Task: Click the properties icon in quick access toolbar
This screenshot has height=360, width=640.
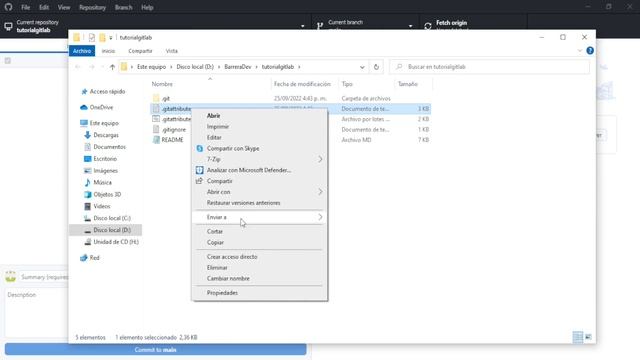Action: (92, 38)
